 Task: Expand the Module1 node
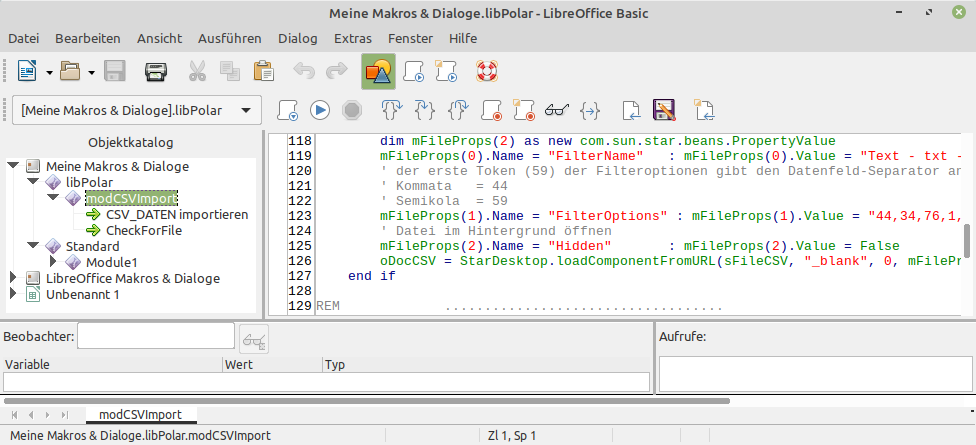pos(53,262)
